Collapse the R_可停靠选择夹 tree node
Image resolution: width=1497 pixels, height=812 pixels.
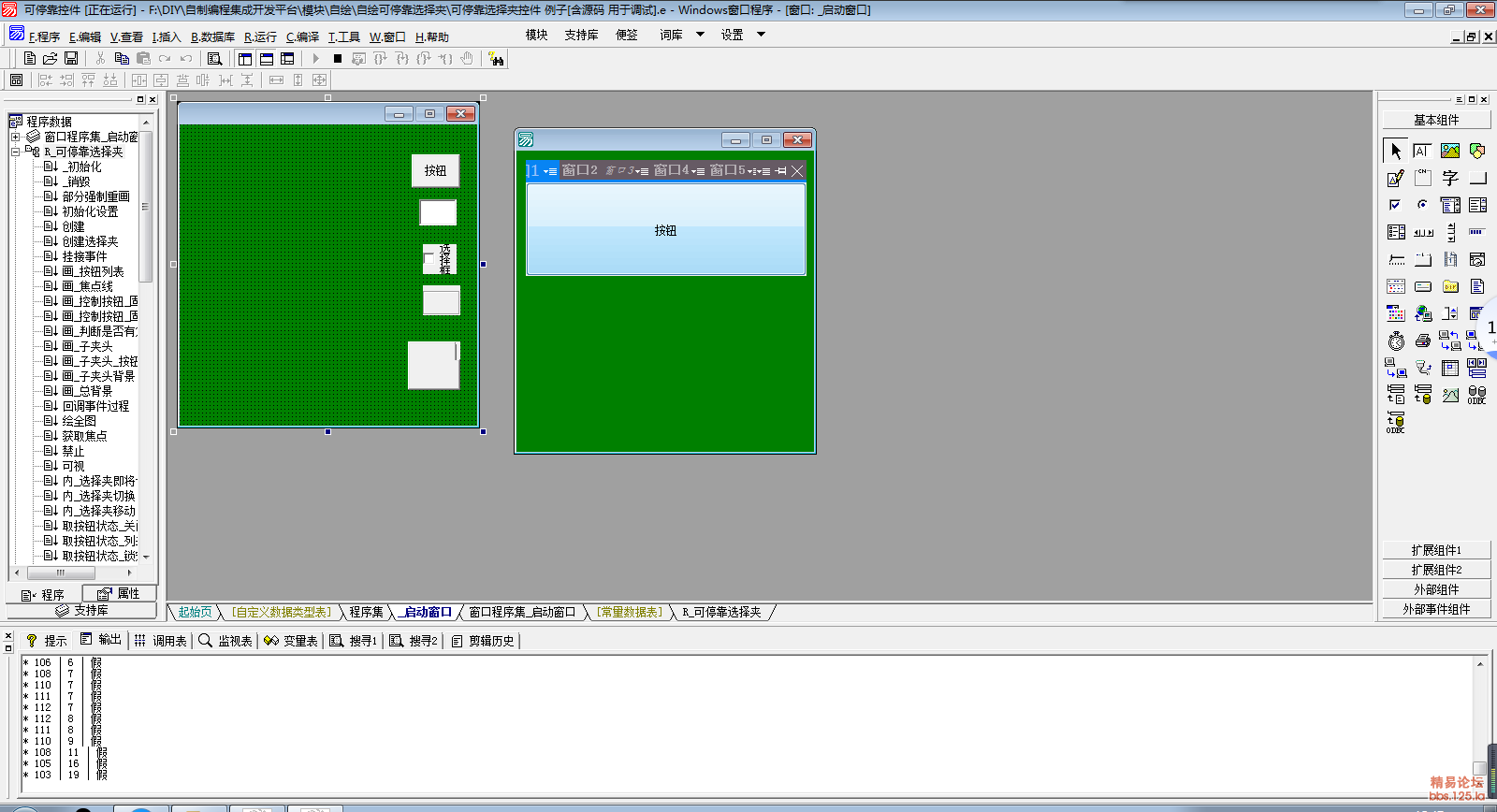tap(16, 152)
